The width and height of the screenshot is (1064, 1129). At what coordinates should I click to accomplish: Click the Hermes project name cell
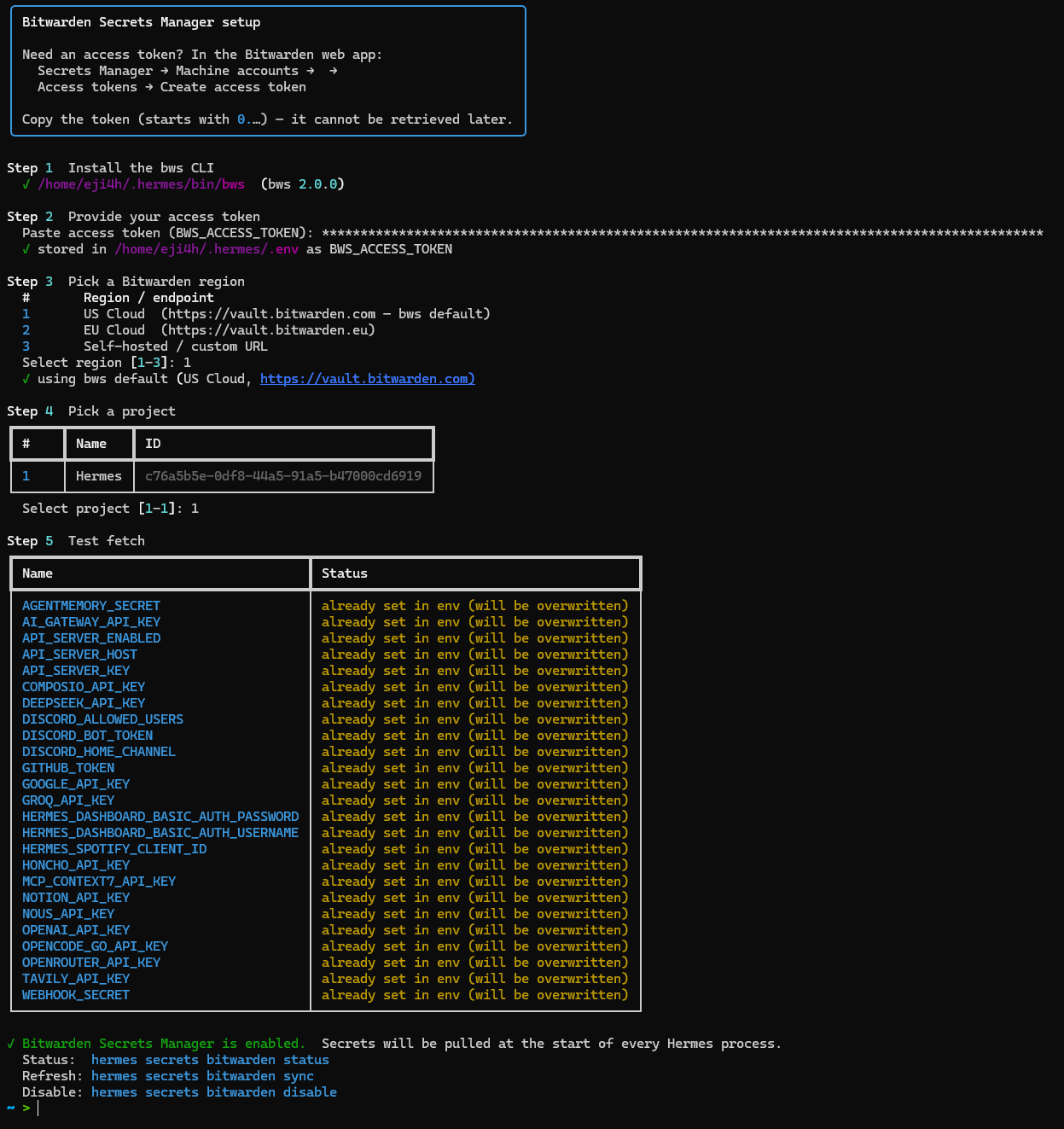(99, 476)
